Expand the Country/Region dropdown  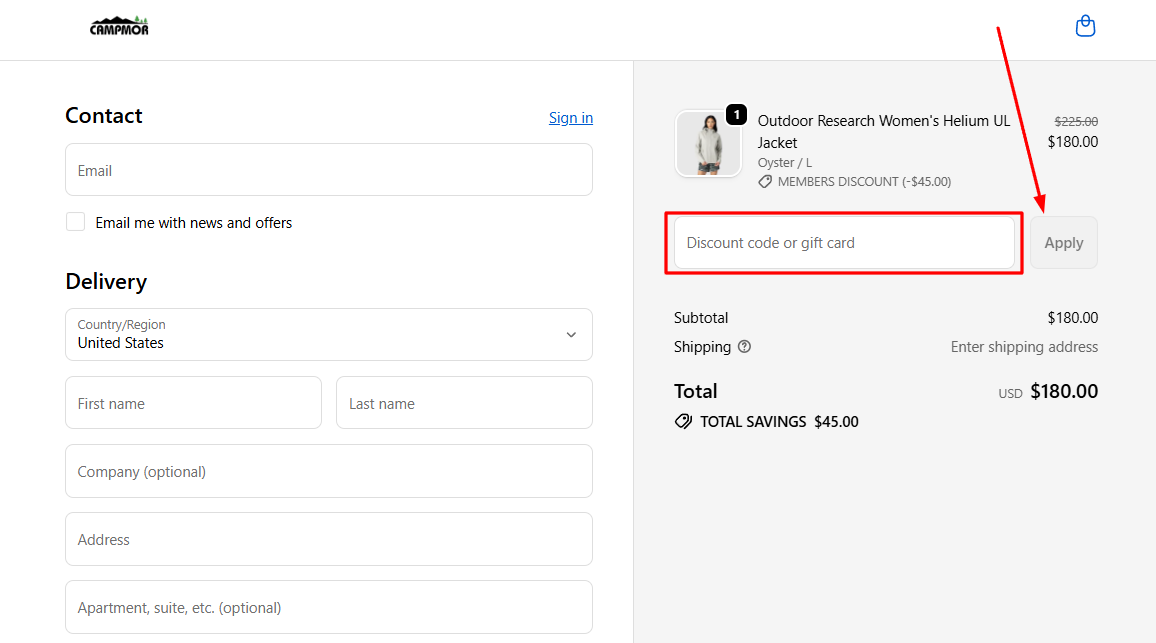tap(329, 335)
